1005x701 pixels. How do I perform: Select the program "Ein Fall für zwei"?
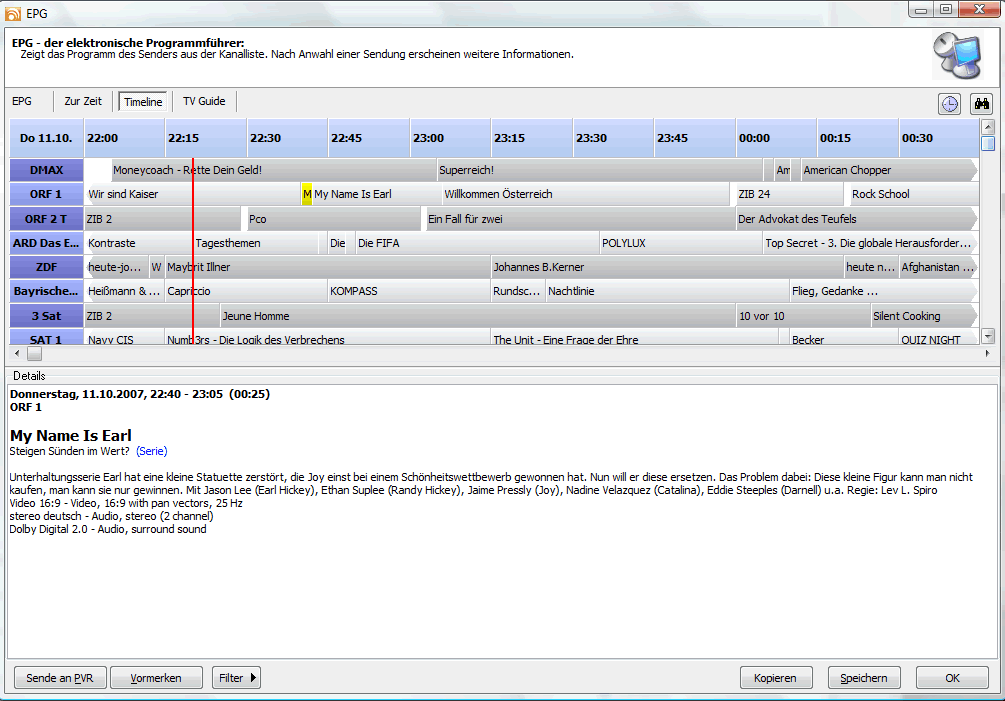coord(580,219)
